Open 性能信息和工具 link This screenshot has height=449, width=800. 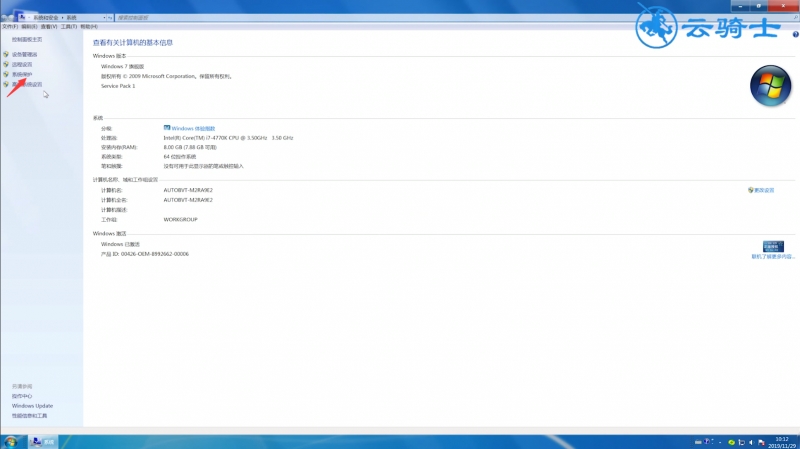point(30,416)
